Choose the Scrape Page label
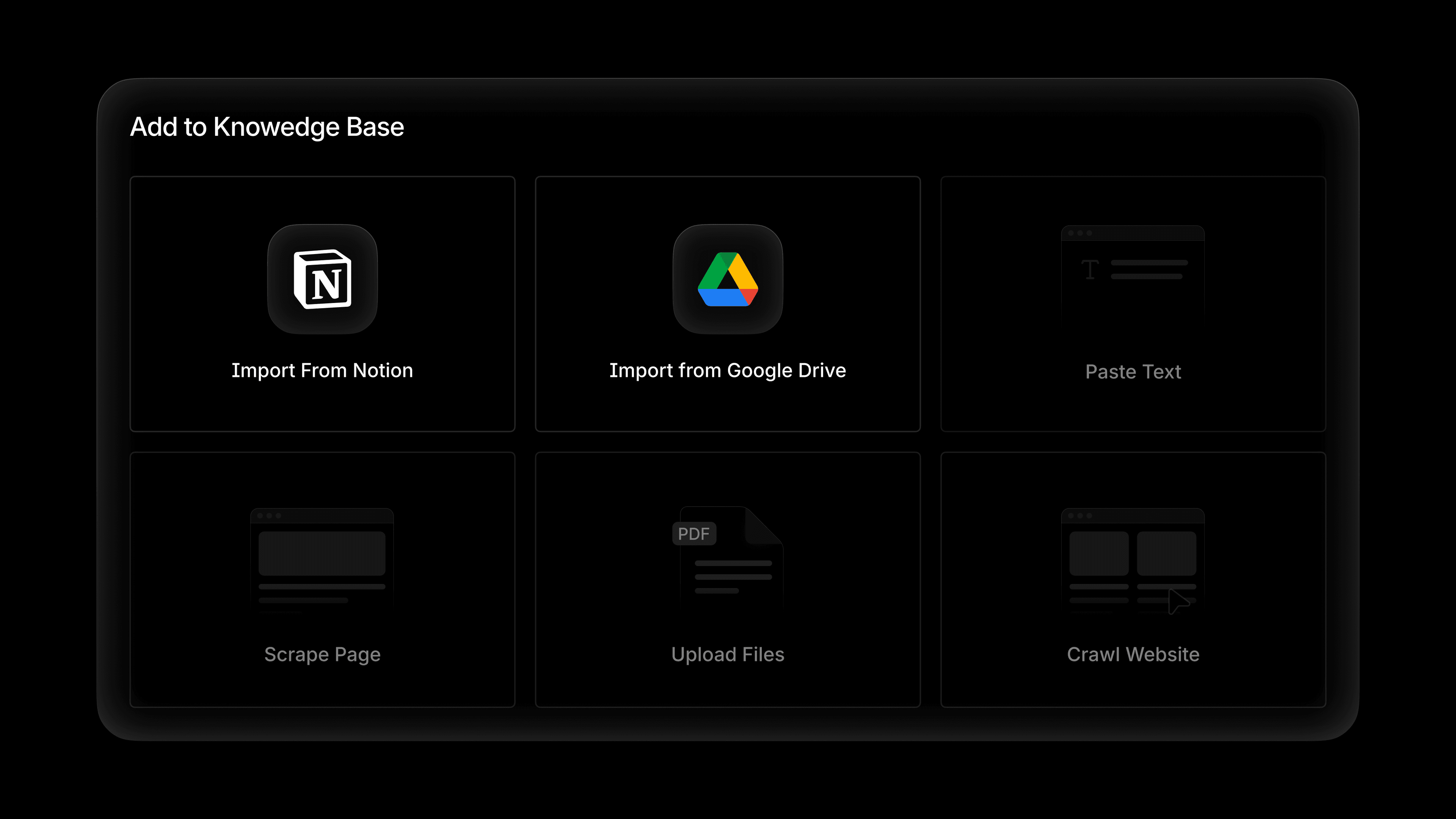1456x819 pixels. (x=322, y=654)
